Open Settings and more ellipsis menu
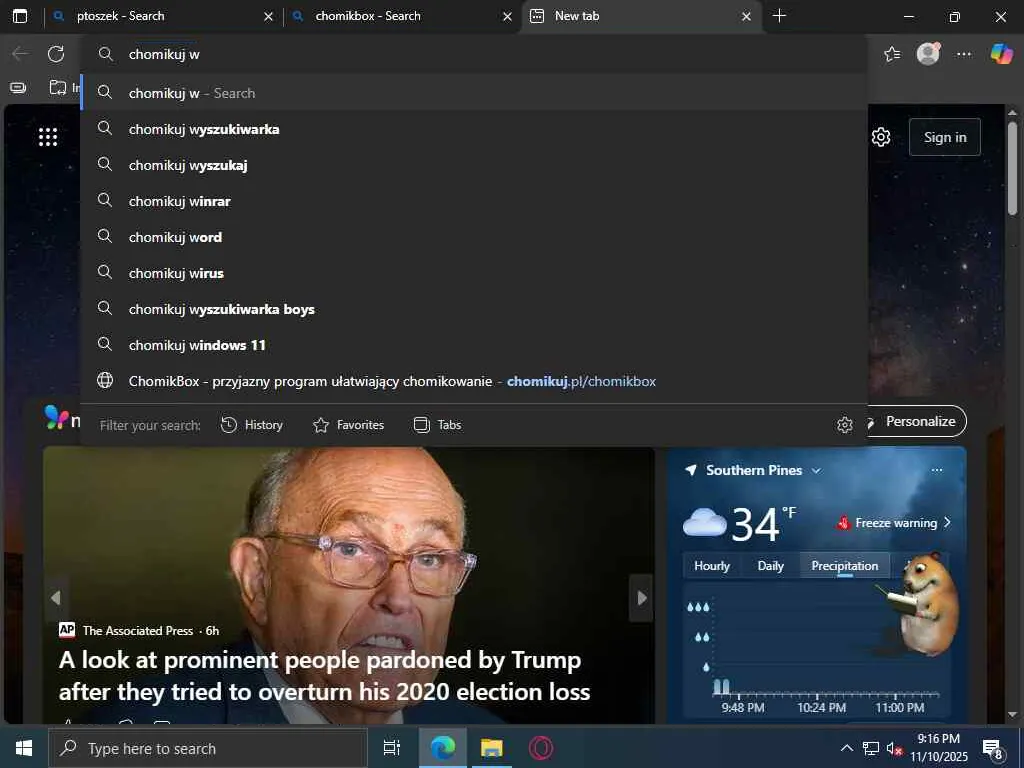1024x768 pixels. click(964, 54)
